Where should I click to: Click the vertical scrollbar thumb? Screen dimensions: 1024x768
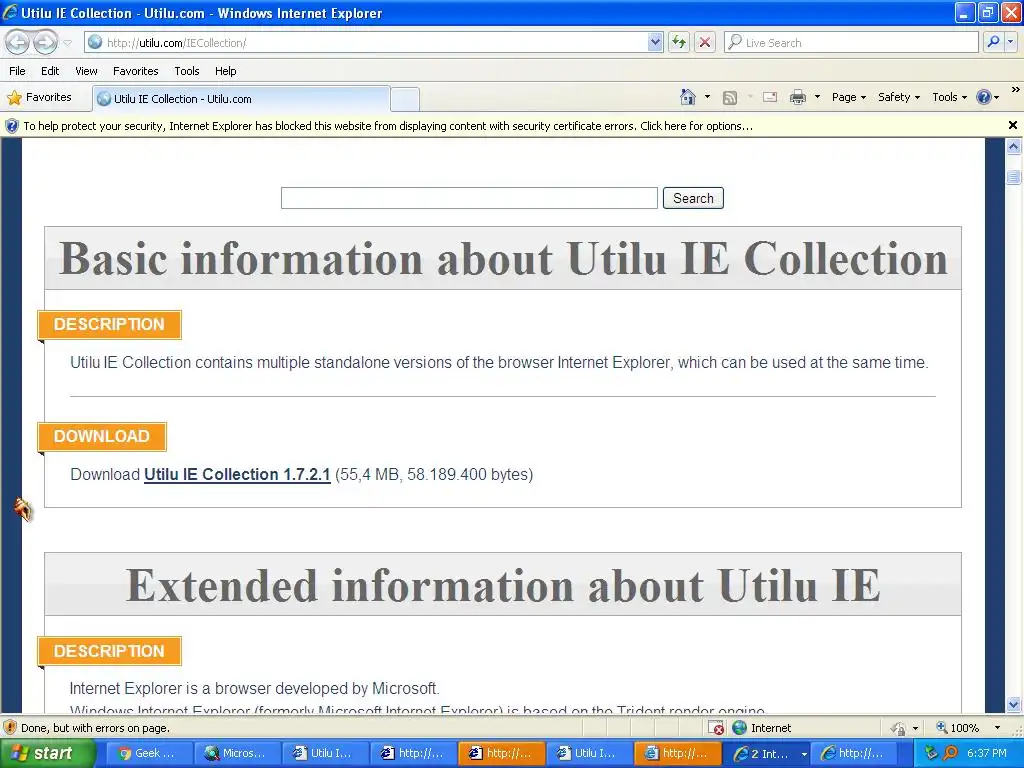(1013, 176)
